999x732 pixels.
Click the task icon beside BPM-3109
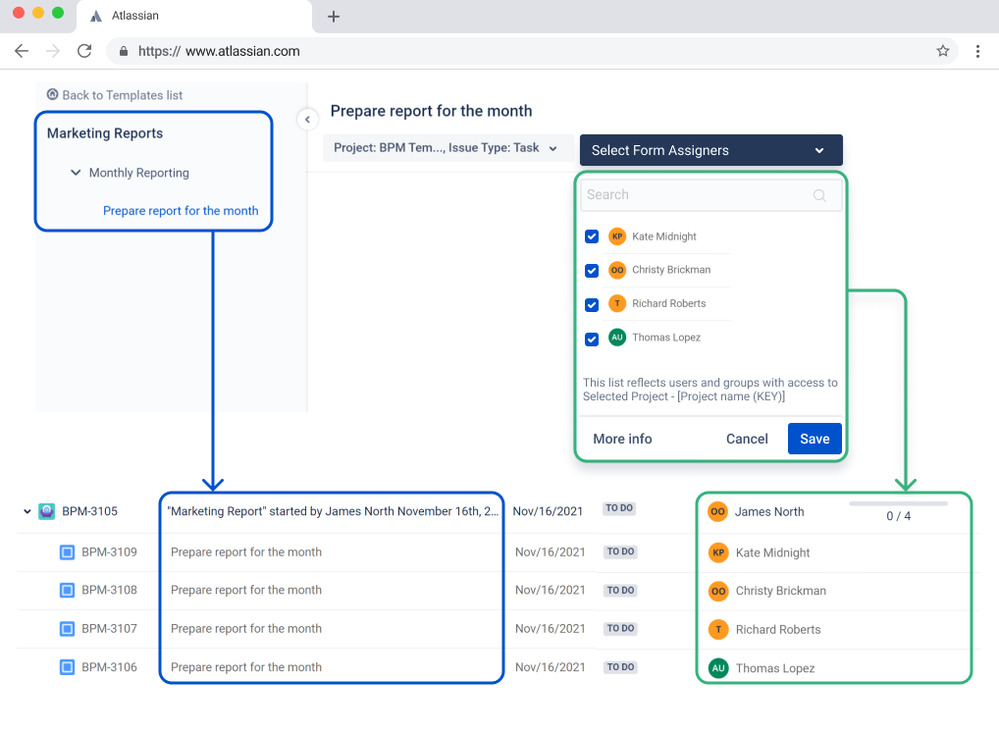click(x=67, y=552)
